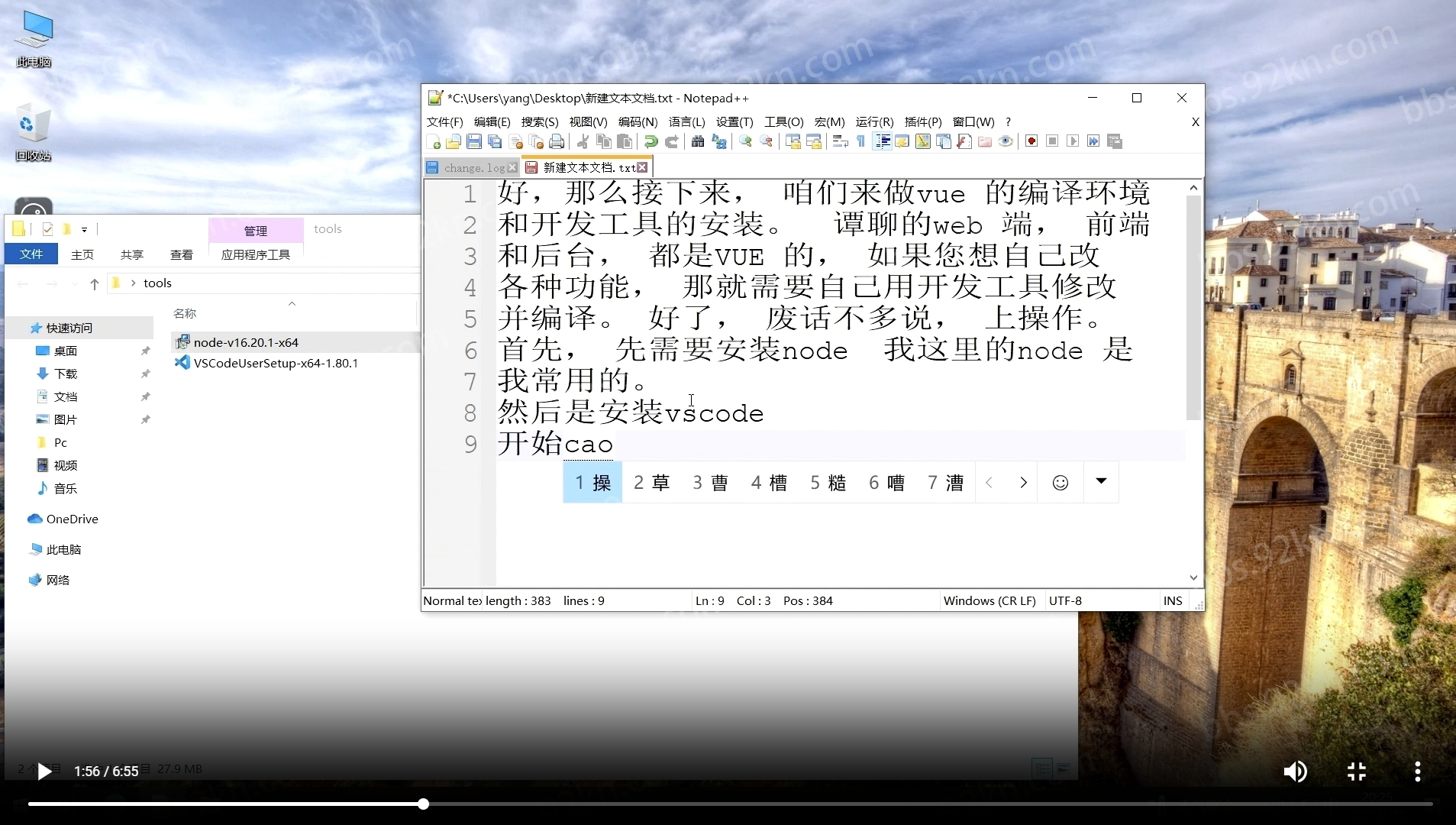
Task: Mute the video using speaker icon
Action: [x=1295, y=772]
